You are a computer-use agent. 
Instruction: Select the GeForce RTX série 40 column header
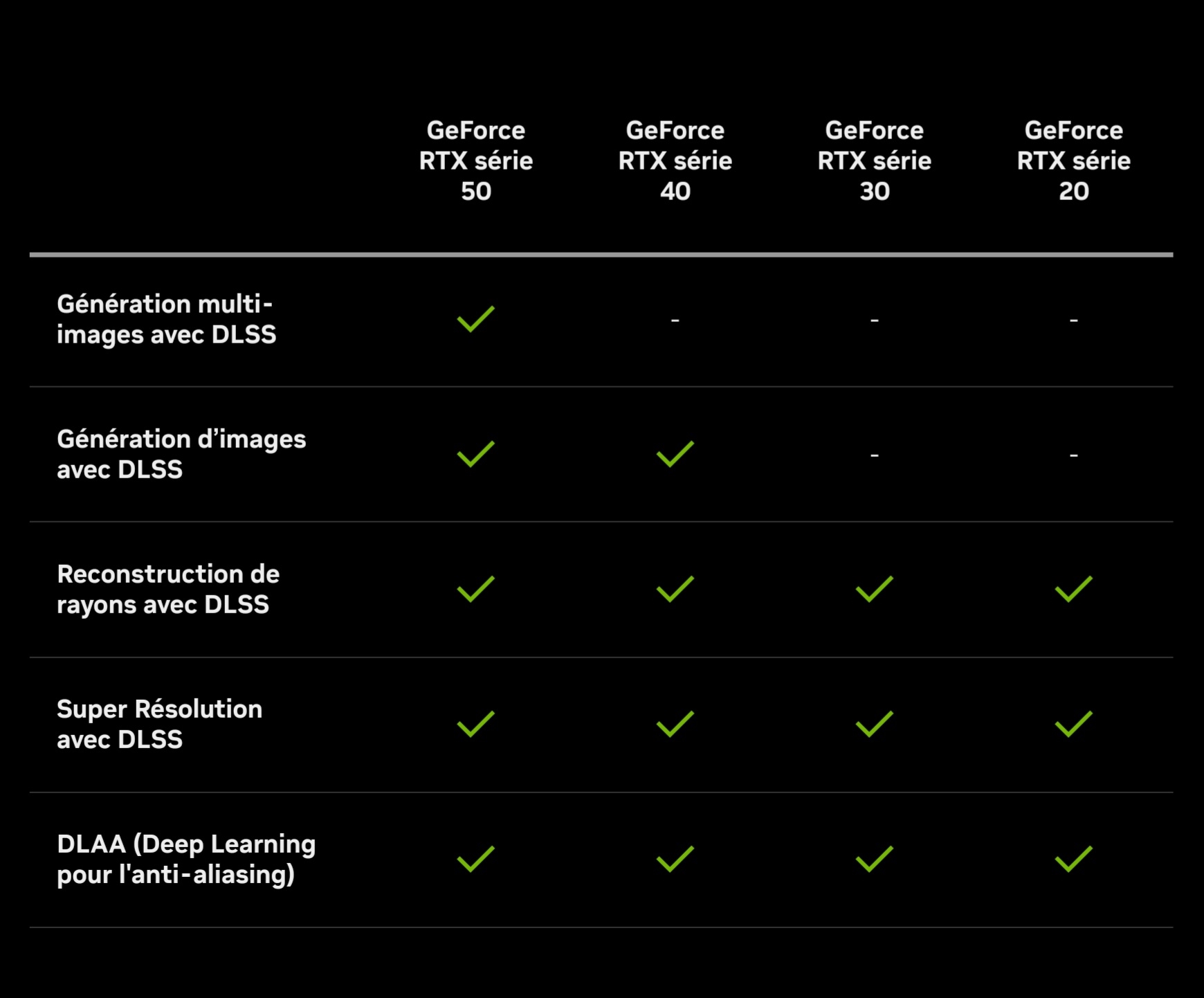click(x=675, y=161)
